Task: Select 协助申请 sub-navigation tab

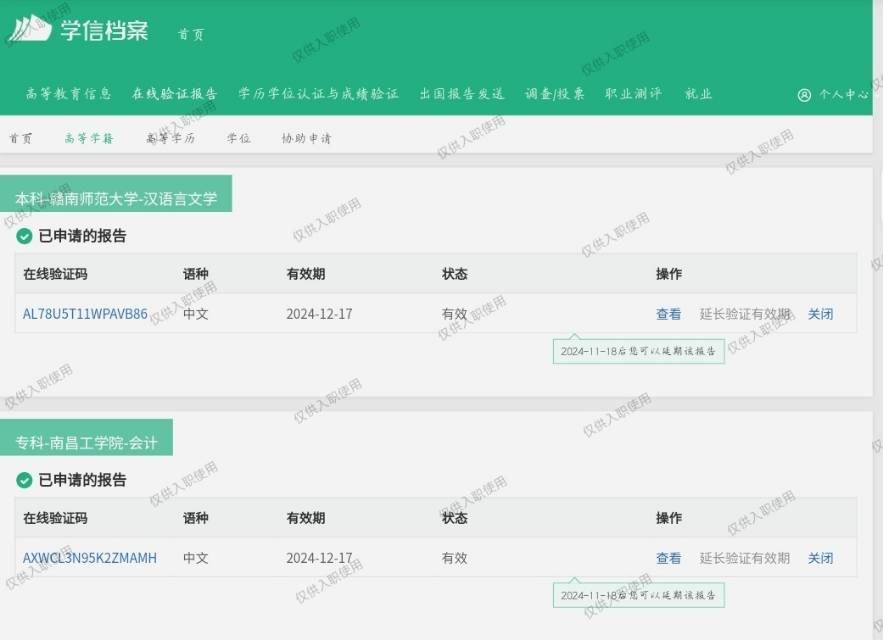Action: (x=306, y=138)
